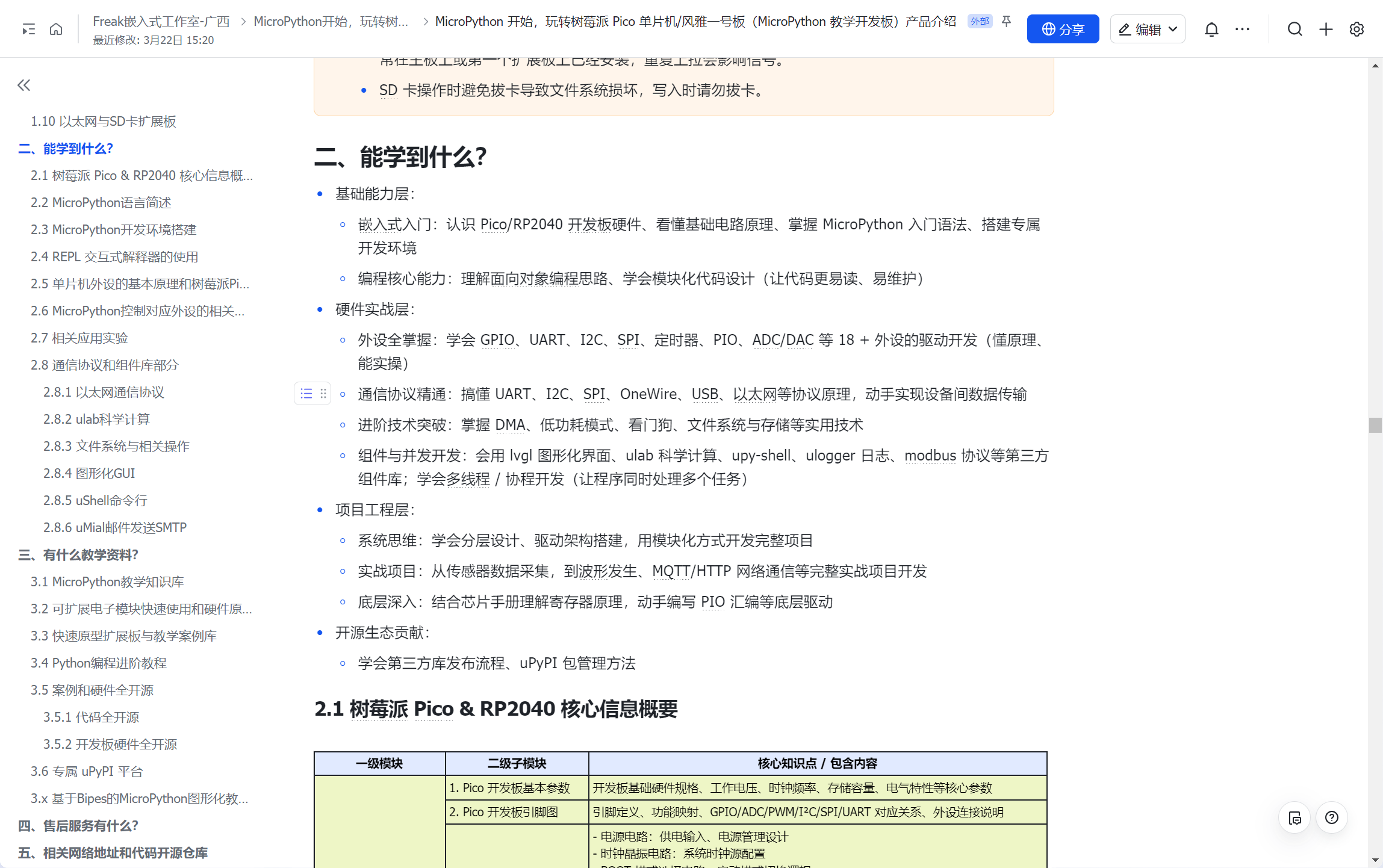Click the pin icon beside document title
Screen dimensions: 1383x868
(1006, 22)
